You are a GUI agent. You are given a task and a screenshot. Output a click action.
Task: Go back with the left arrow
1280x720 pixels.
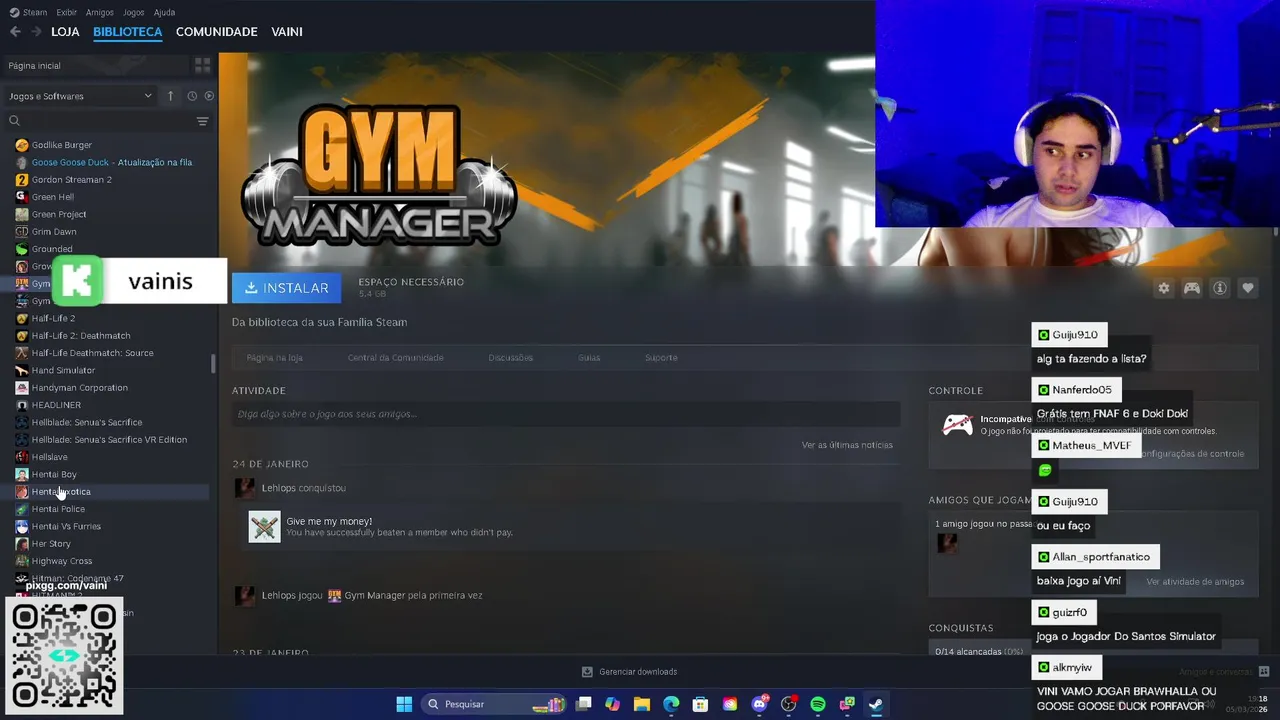click(x=15, y=32)
